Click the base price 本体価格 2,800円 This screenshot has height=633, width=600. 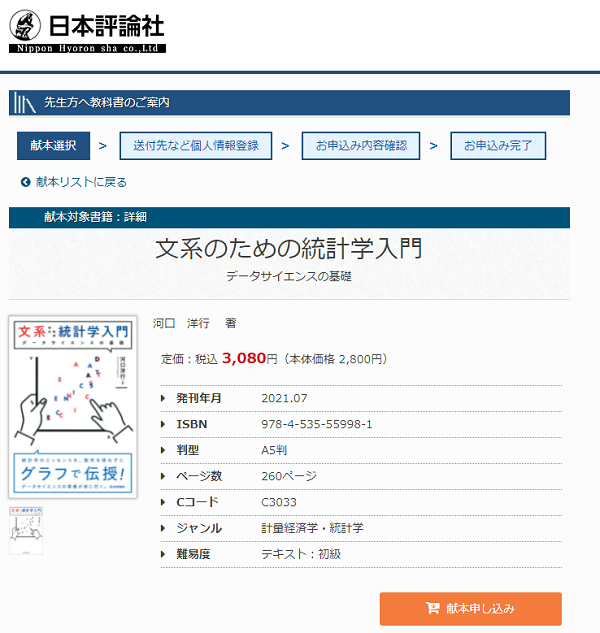[x=335, y=359]
